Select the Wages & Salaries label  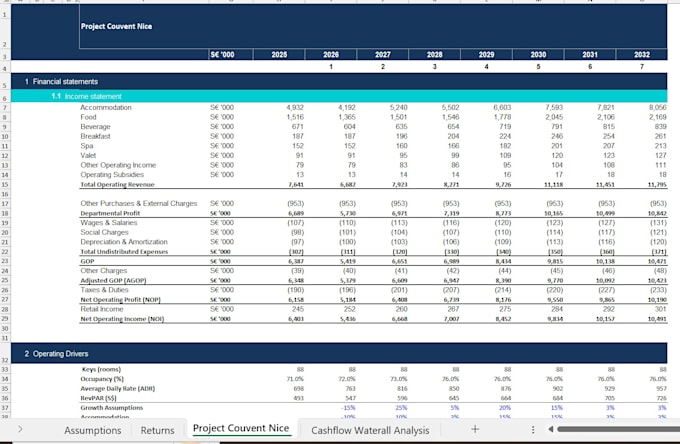tap(108, 222)
